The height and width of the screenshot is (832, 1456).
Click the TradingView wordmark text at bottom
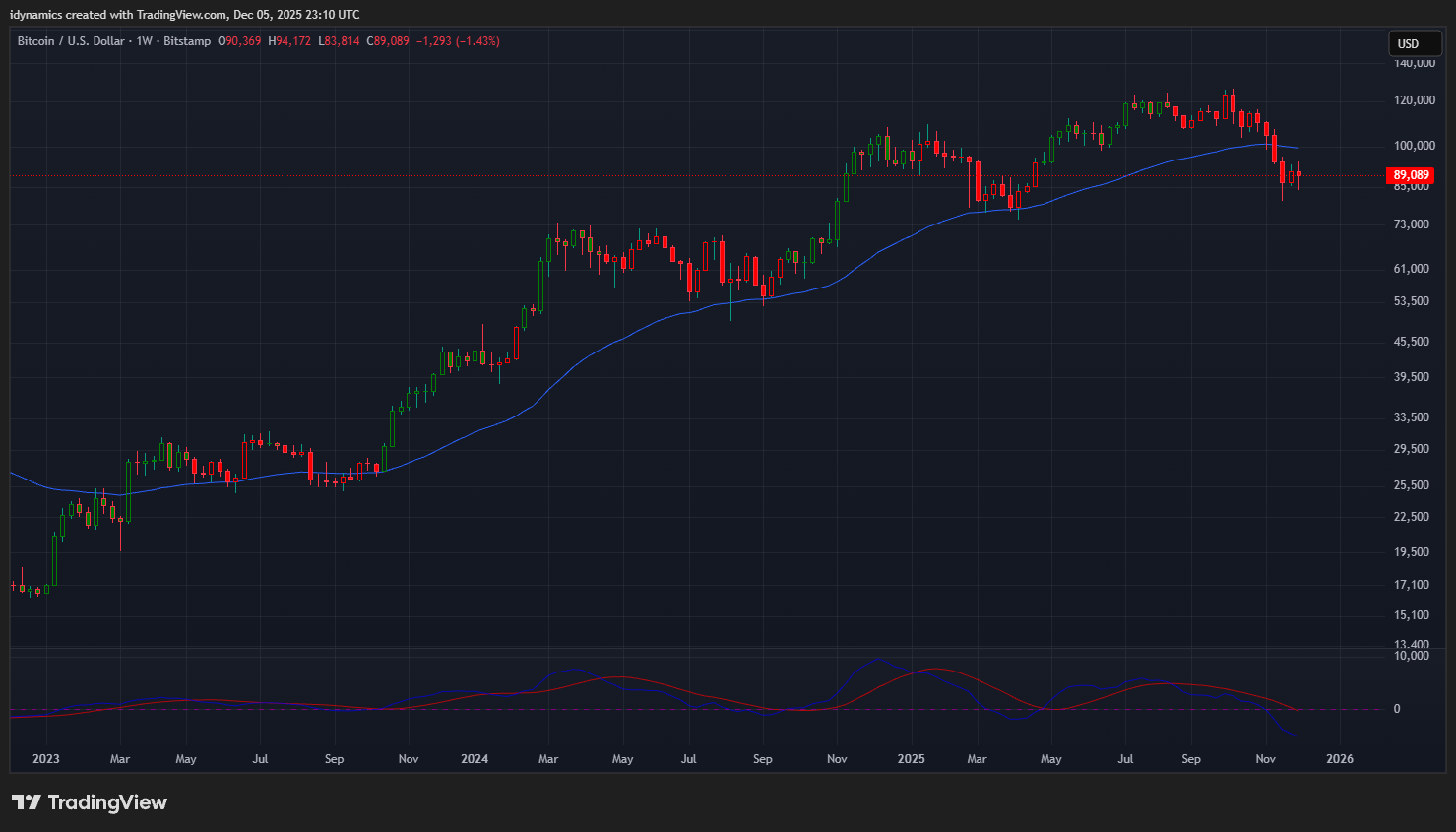point(107,802)
